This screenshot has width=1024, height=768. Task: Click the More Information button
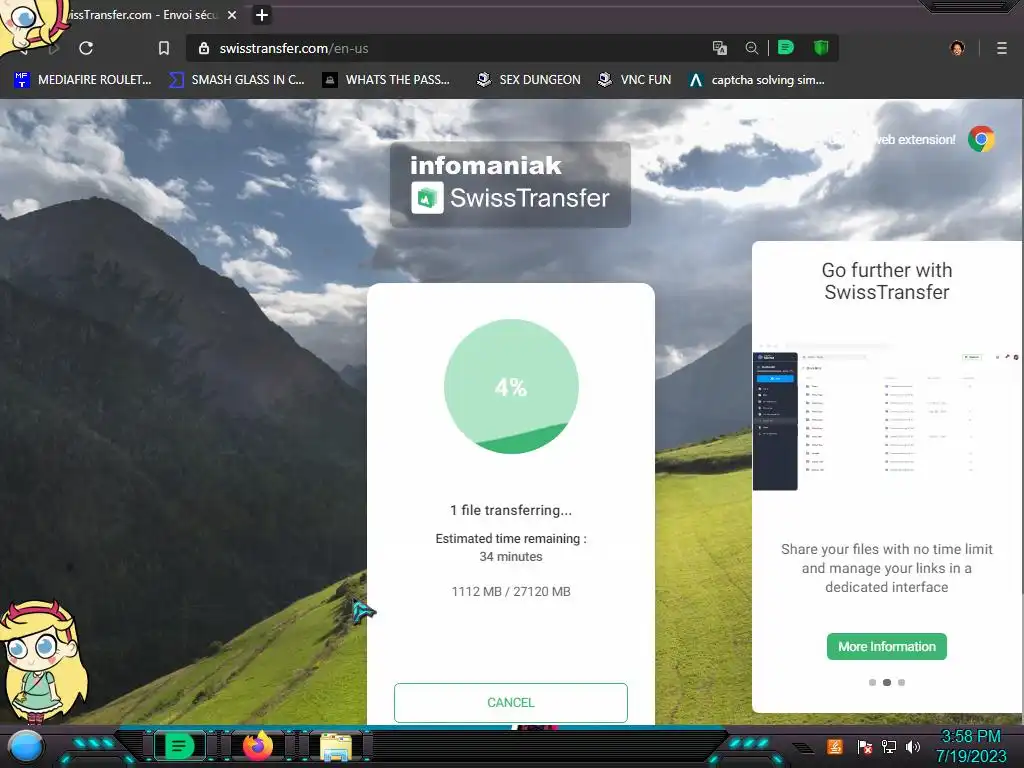click(x=886, y=646)
